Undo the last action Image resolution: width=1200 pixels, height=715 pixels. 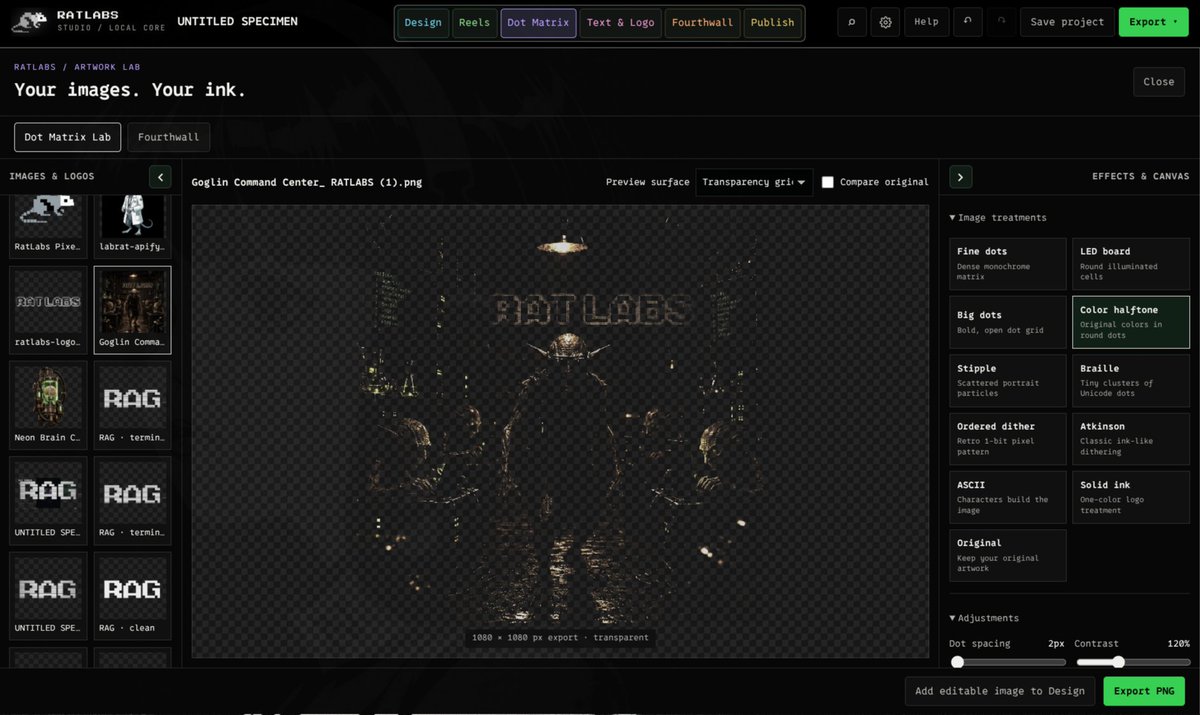[x=968, y=22]
